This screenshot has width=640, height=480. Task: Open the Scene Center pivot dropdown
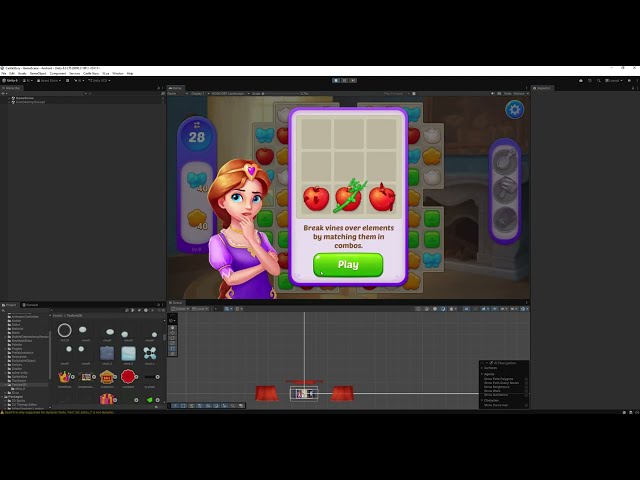tap(180, 309)
